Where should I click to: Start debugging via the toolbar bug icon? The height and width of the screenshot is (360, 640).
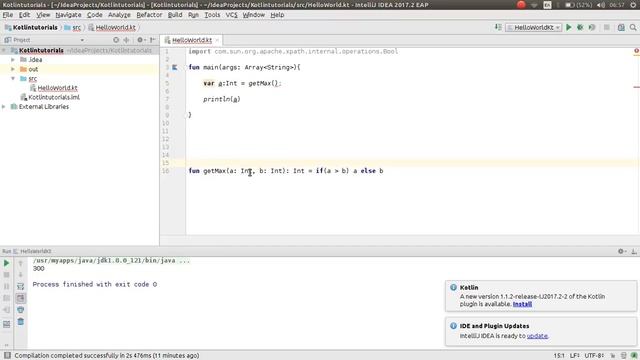[580, 27]
